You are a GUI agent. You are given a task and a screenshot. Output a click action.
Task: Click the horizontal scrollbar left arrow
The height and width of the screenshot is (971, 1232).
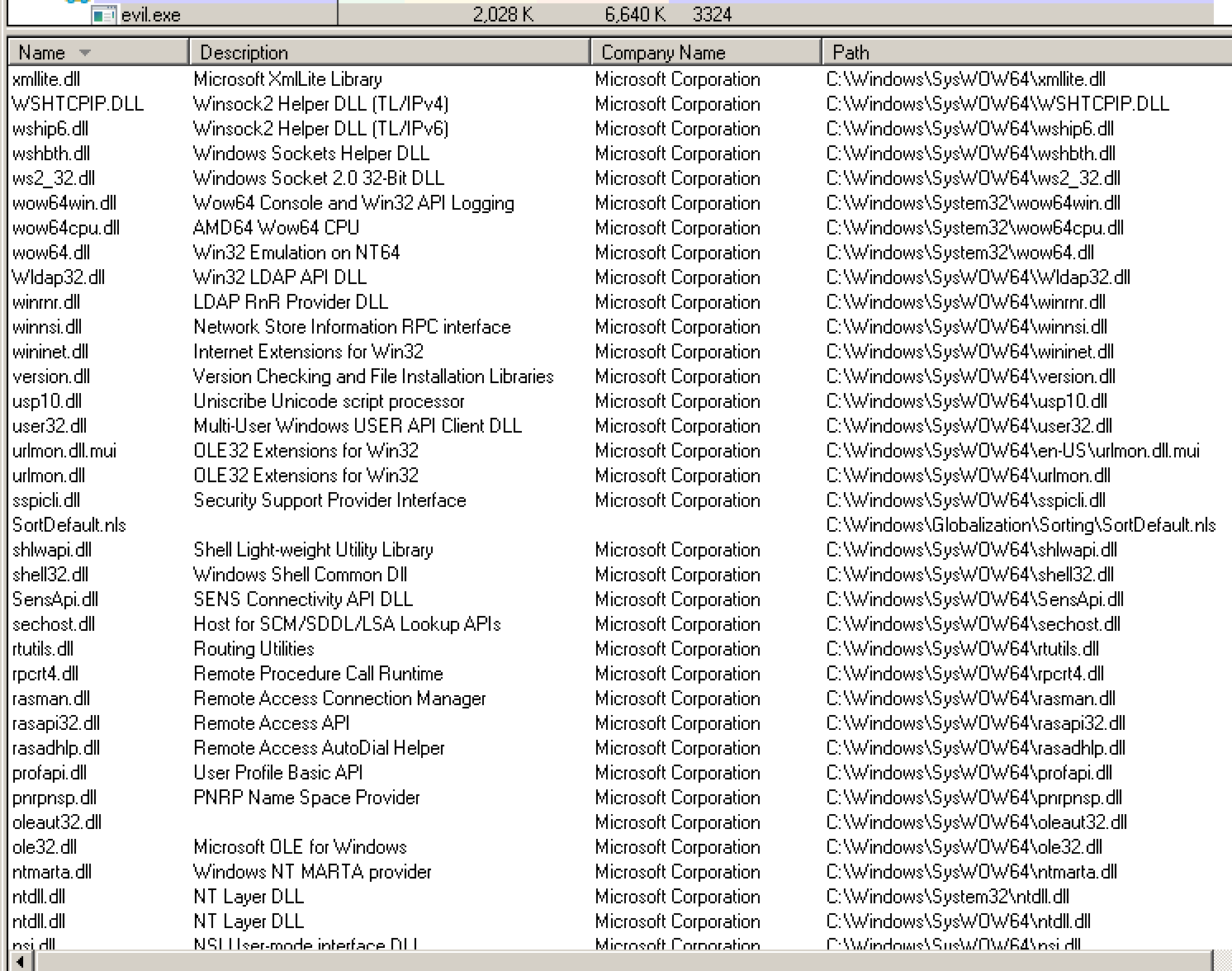[x=20, y=961]
